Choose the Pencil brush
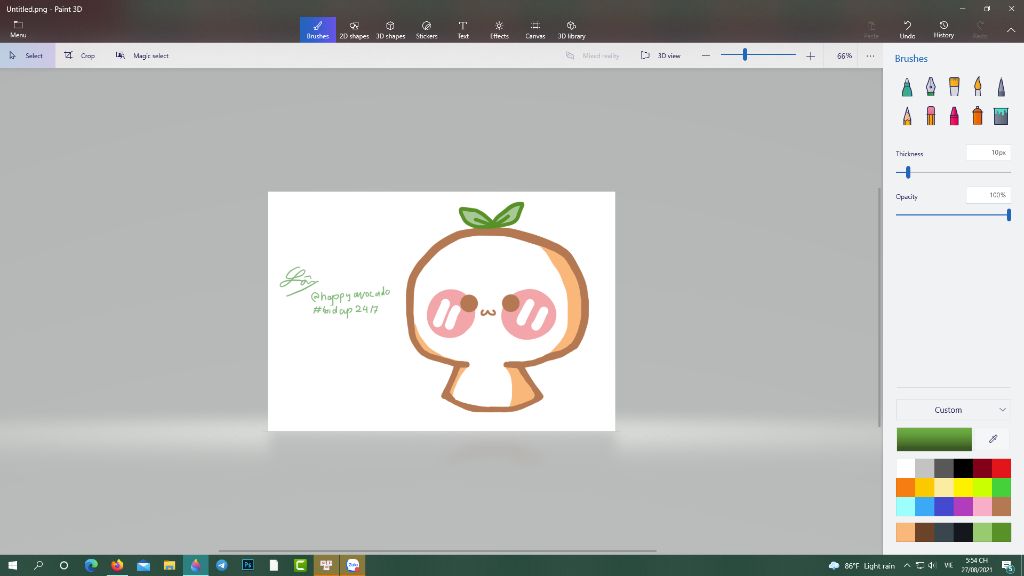This screenshot has width=1024, height=576. pyautogui.click(x=907, y=116)
